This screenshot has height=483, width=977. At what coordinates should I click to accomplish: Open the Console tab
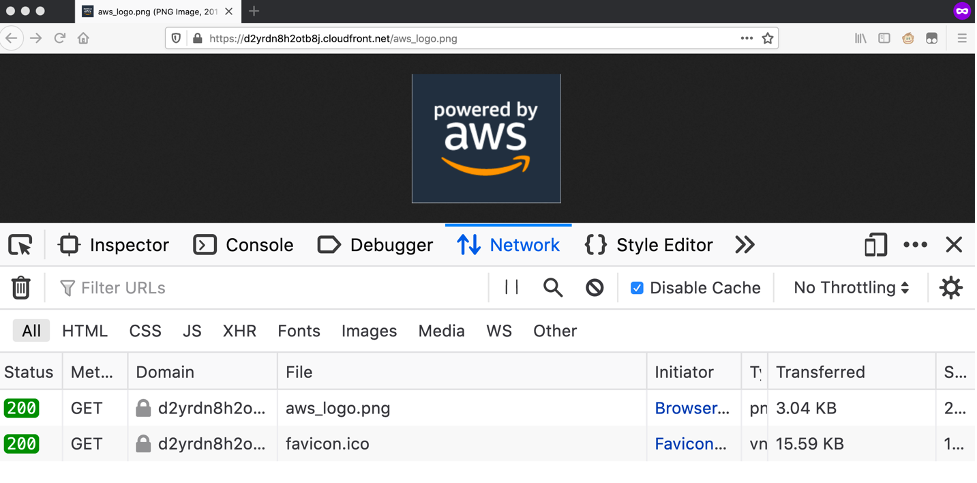pos(243,245)
